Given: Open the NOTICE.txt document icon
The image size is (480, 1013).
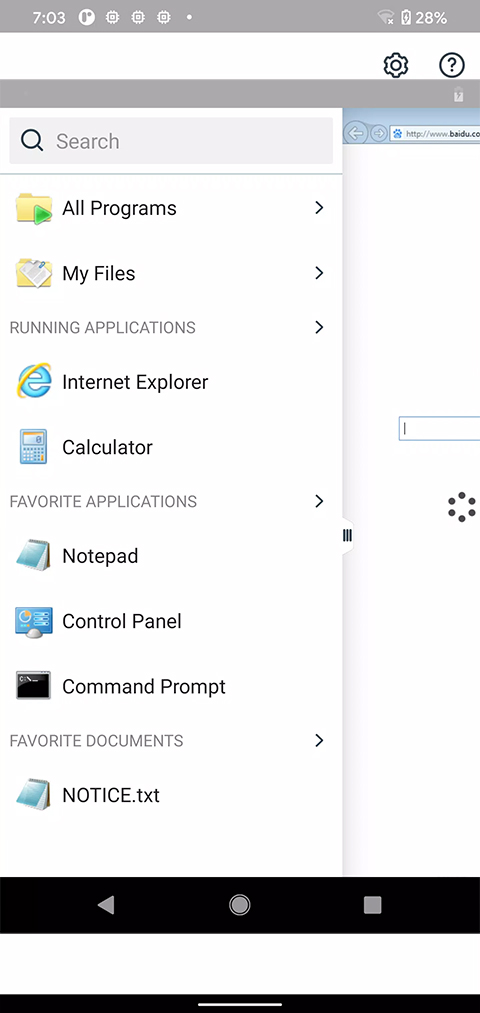Looking at the screenshot, I should pyautogui.click(x=34, y=795).
